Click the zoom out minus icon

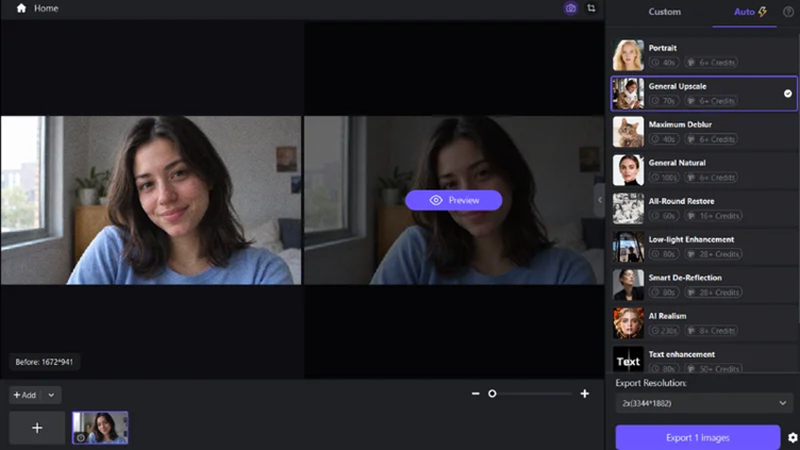(x=476, y=393)
